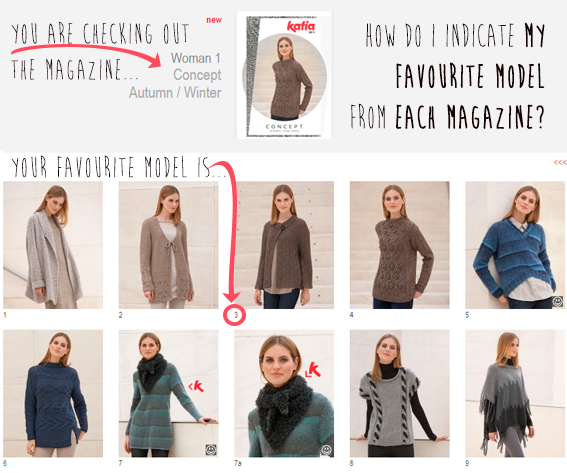This screenshot has height=473, width=567.
Task: Click number 5 label under blue sweater
Action: [467, 315]
